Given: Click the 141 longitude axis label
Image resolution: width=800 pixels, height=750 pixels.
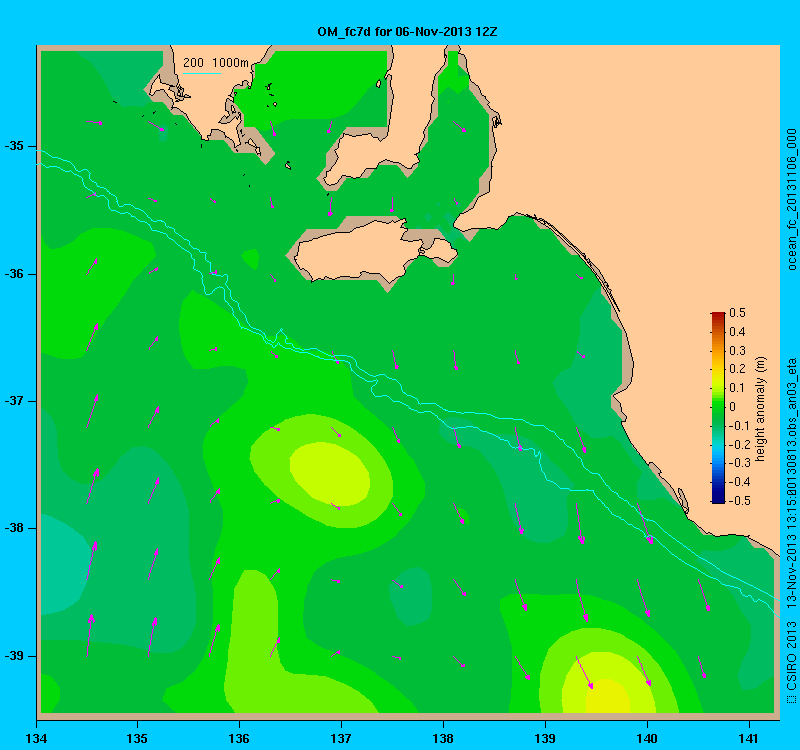Looking at the screenshot, I should point(749,738).
